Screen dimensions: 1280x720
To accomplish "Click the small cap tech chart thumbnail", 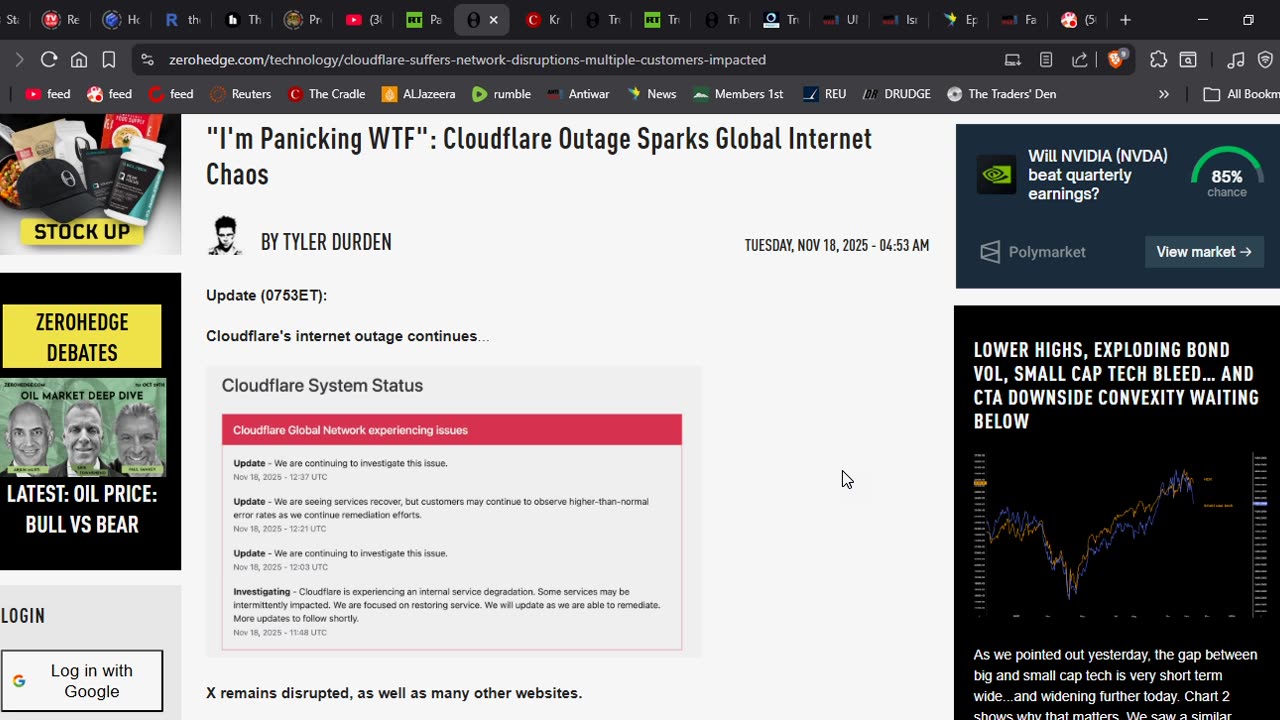I will [x=1120, y=535].
